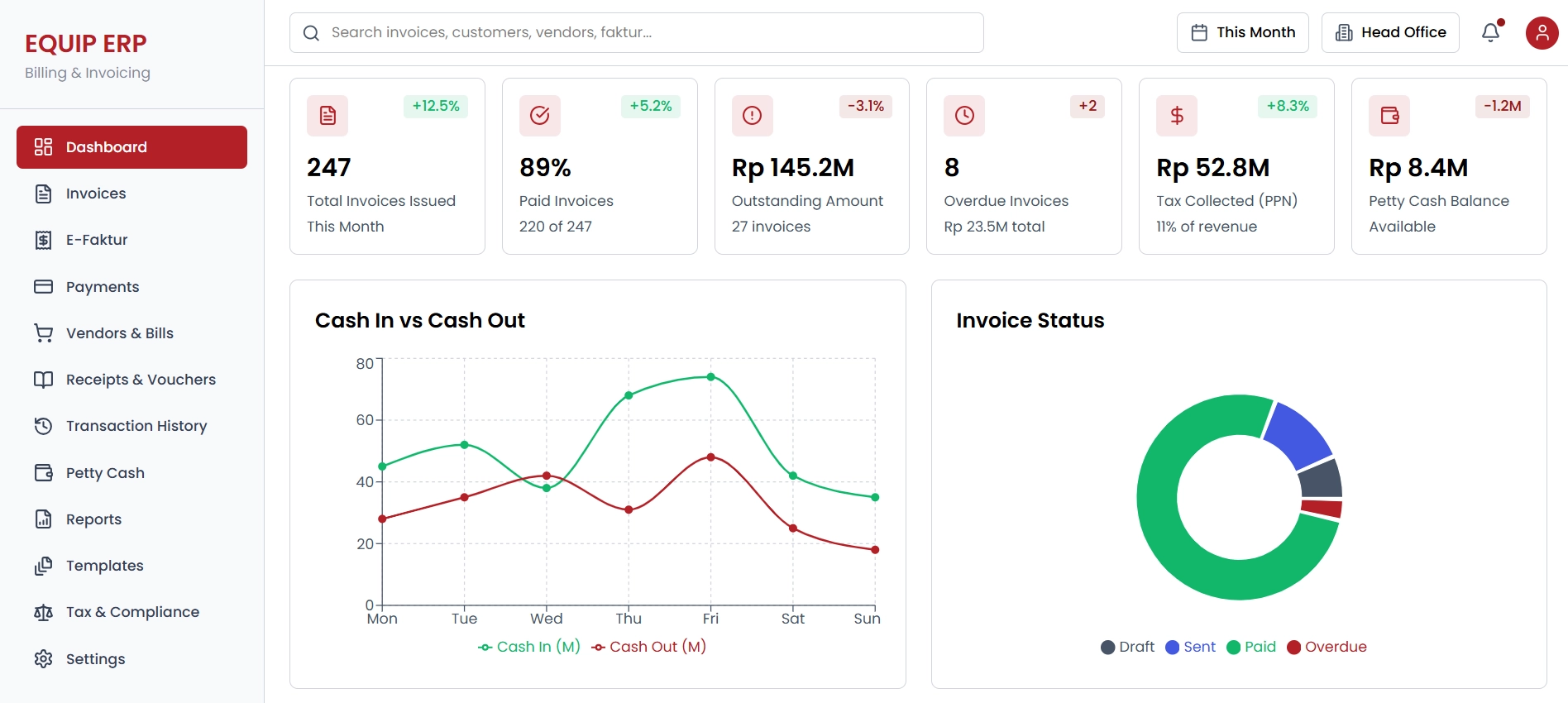Image resolution: width=1568 pixels, height=703 pixels.
Task: Click the checkmark icon on Paid Invoices card
Action: pyautogui.click(x=539, y=116)
